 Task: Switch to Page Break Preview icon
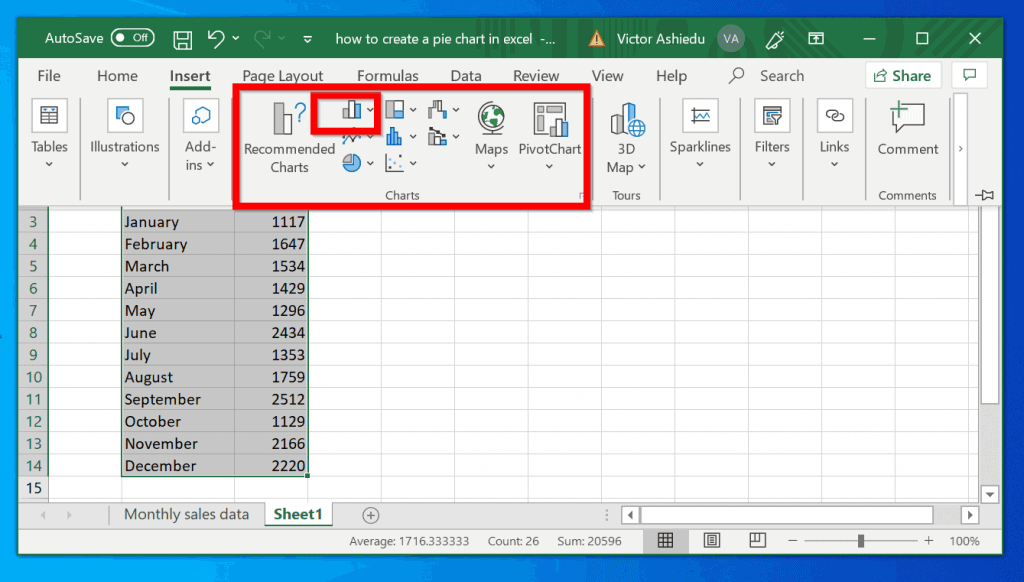click(758, 541)
